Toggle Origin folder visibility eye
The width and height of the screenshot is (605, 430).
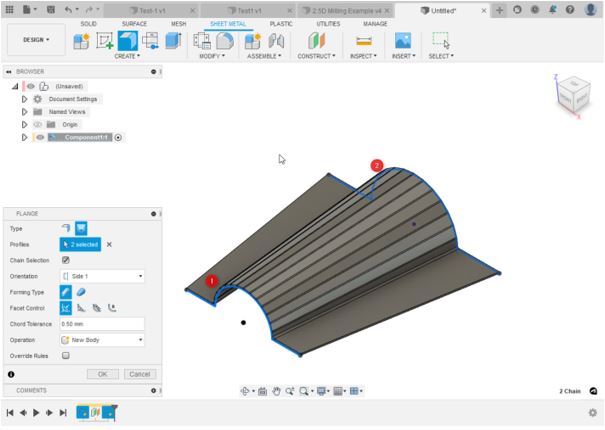37,125
